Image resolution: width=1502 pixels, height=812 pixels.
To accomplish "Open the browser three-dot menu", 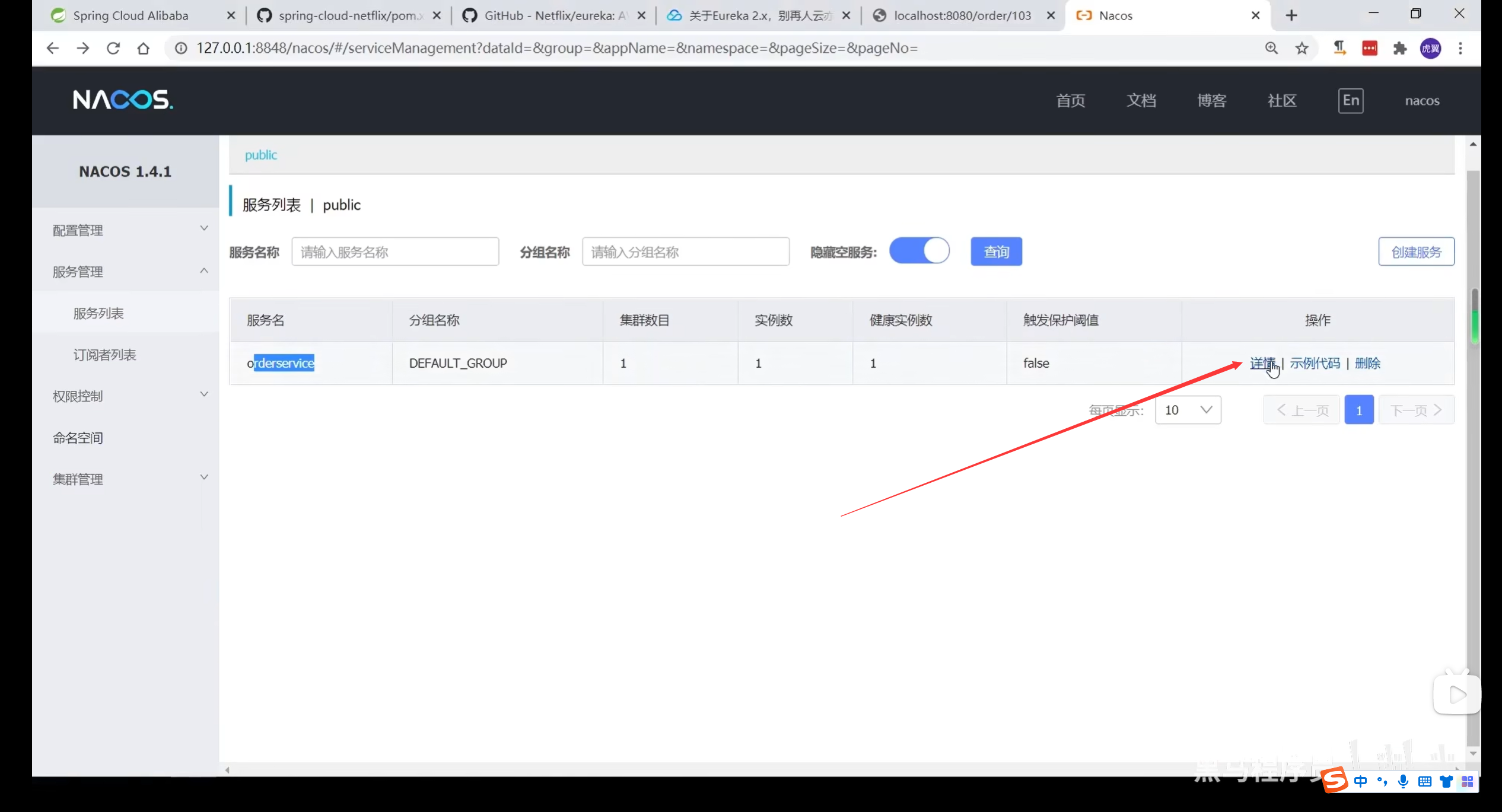I will (1460, 48).
